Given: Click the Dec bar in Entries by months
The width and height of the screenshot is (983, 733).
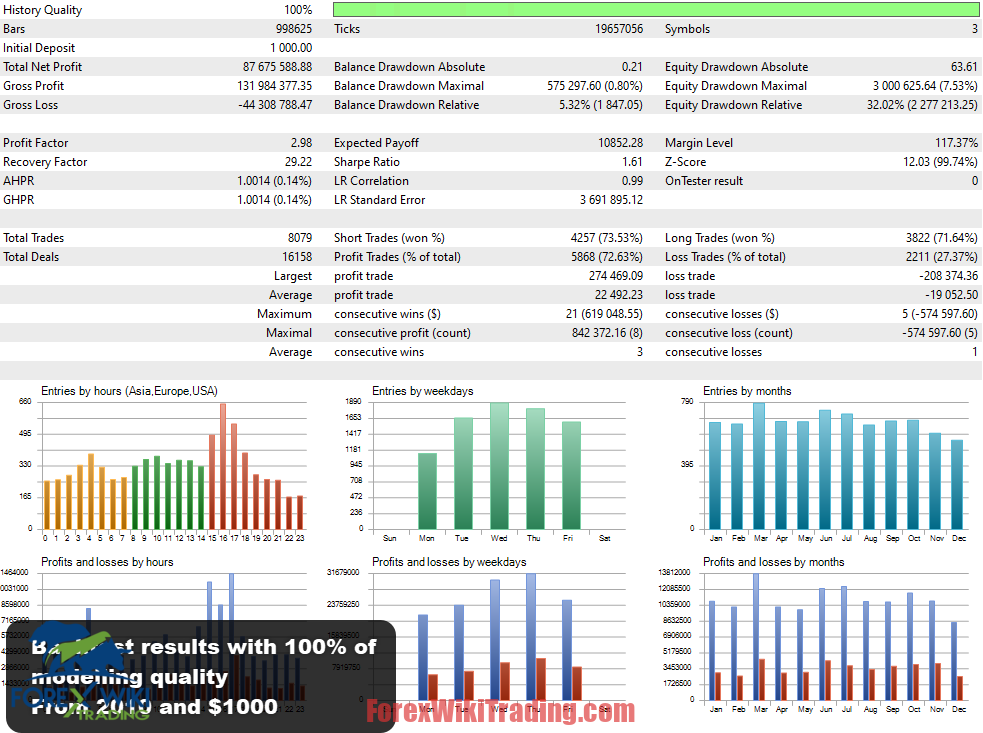Looking at the screenshot, I should tap(957, 484).
